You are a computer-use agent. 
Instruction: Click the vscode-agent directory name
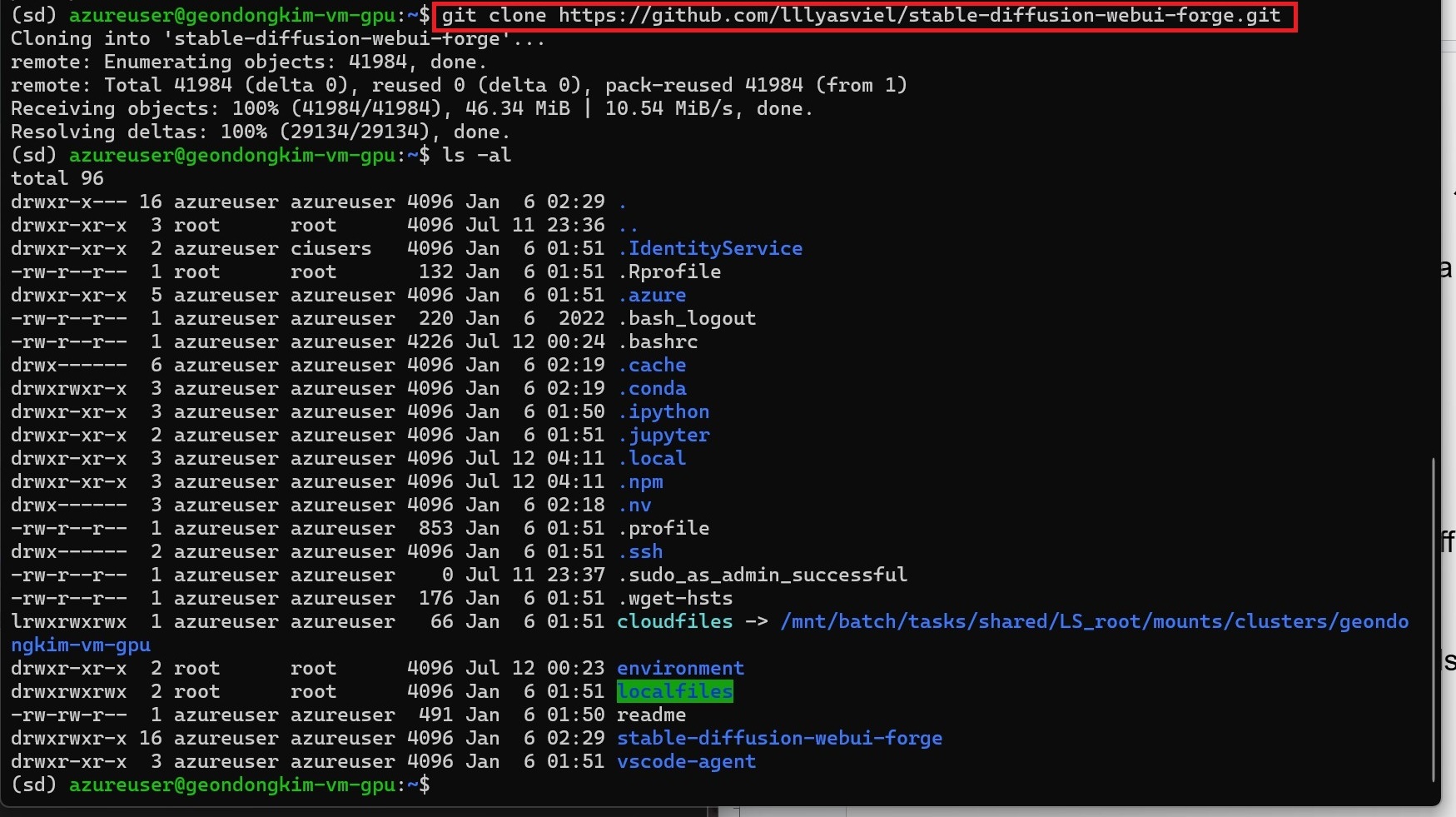pos(686,761)
